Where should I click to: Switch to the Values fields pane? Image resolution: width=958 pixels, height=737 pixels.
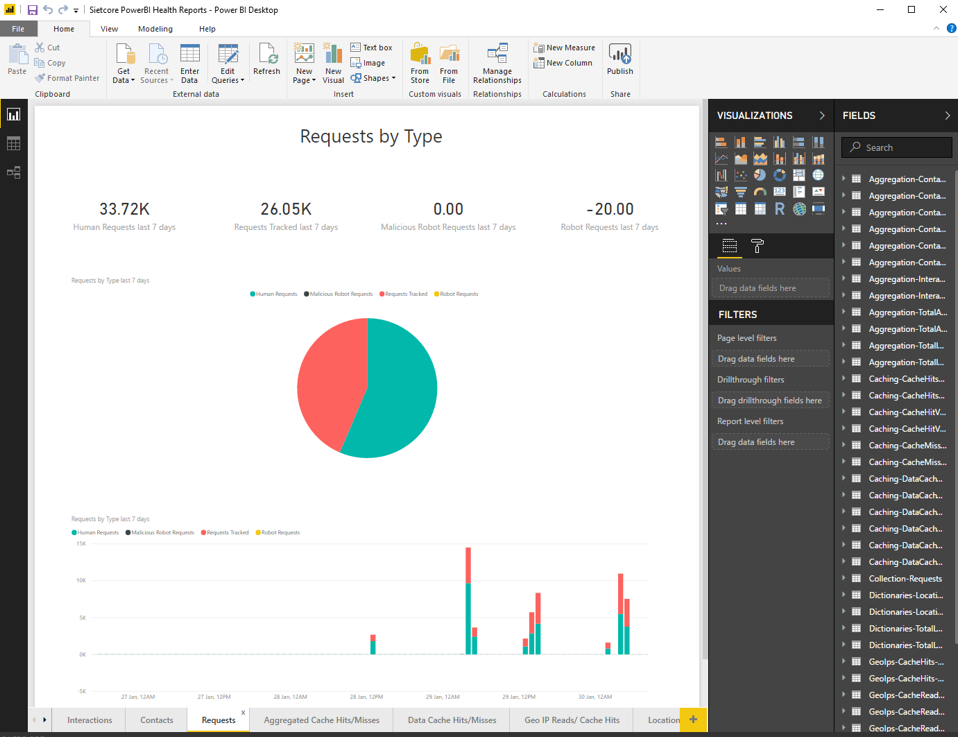(729, 246)
